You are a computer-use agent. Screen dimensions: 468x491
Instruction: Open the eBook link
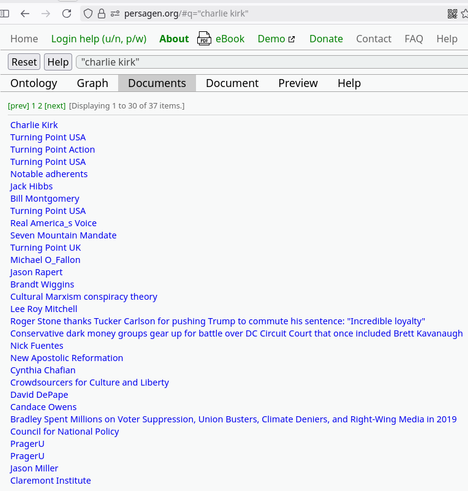click(x=230, y=39)
